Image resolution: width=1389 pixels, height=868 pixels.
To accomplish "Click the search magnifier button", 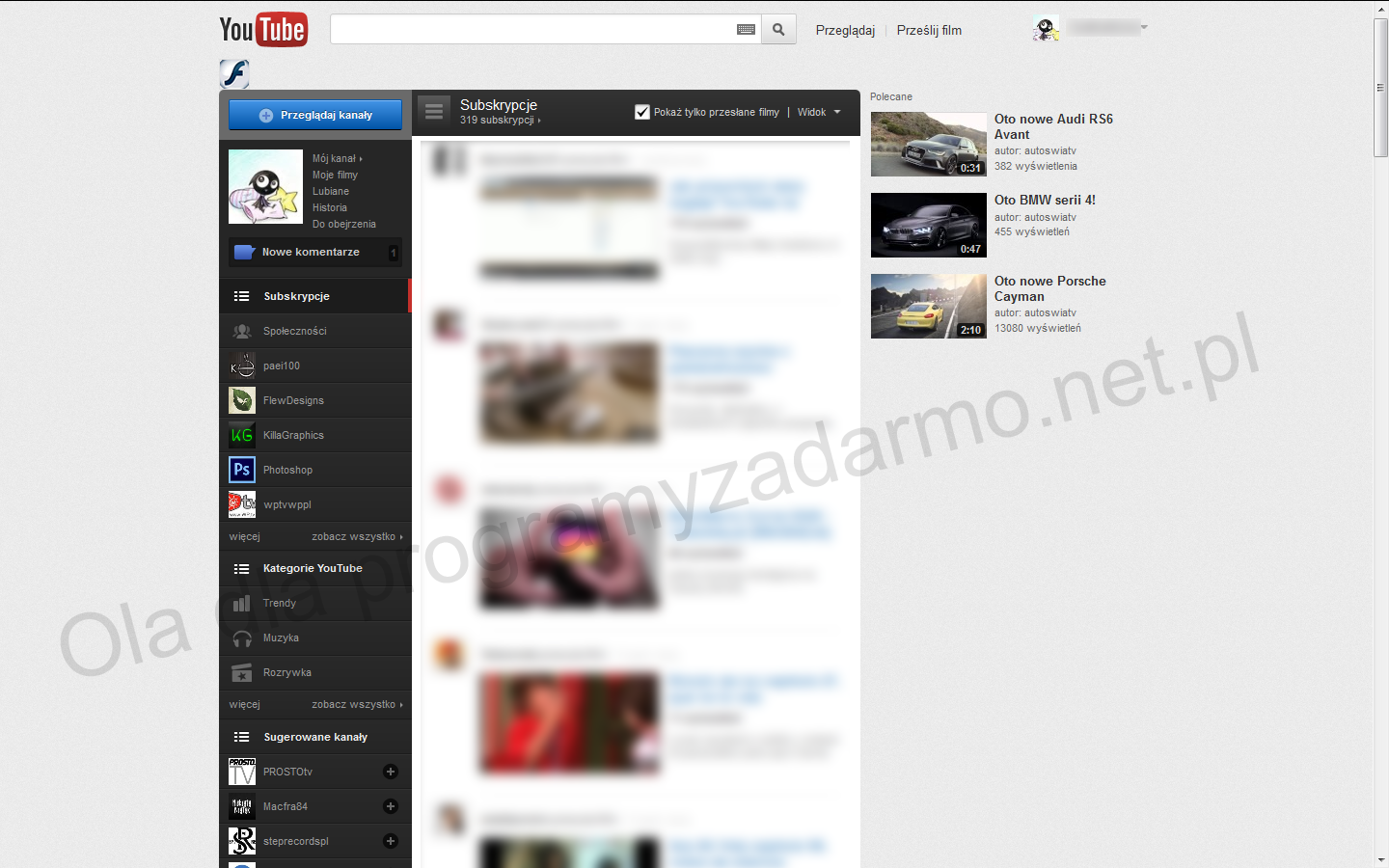I will 778,30.
